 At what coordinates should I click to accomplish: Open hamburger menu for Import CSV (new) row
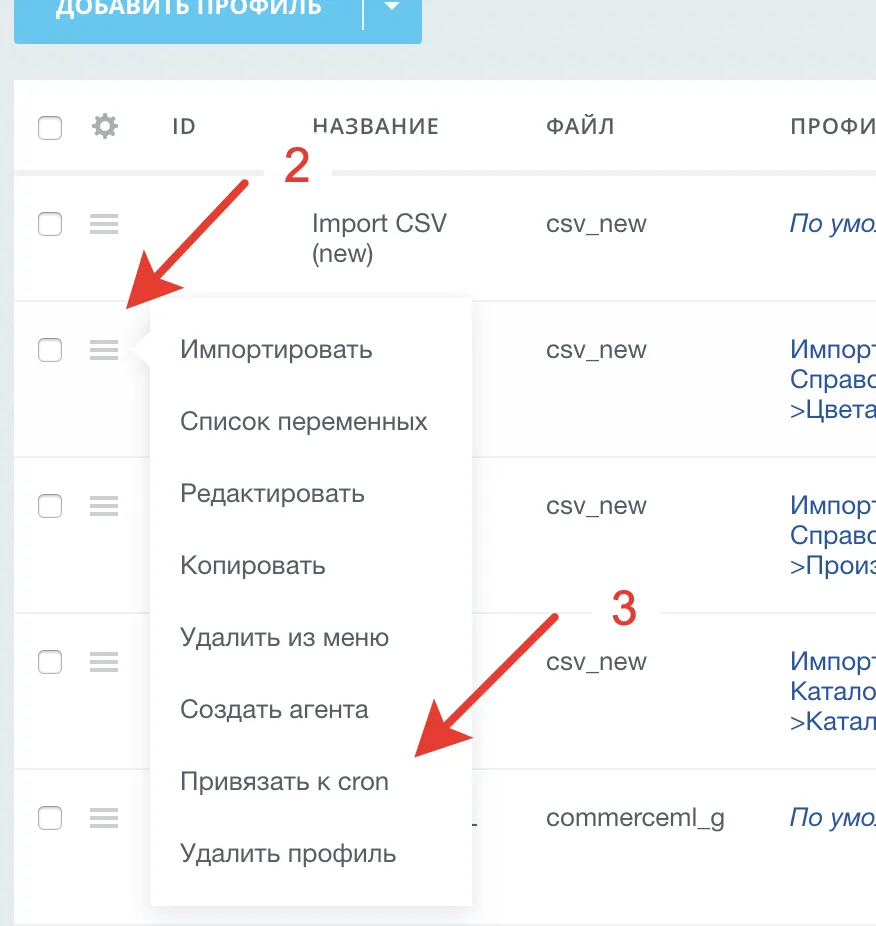(104, 224)
